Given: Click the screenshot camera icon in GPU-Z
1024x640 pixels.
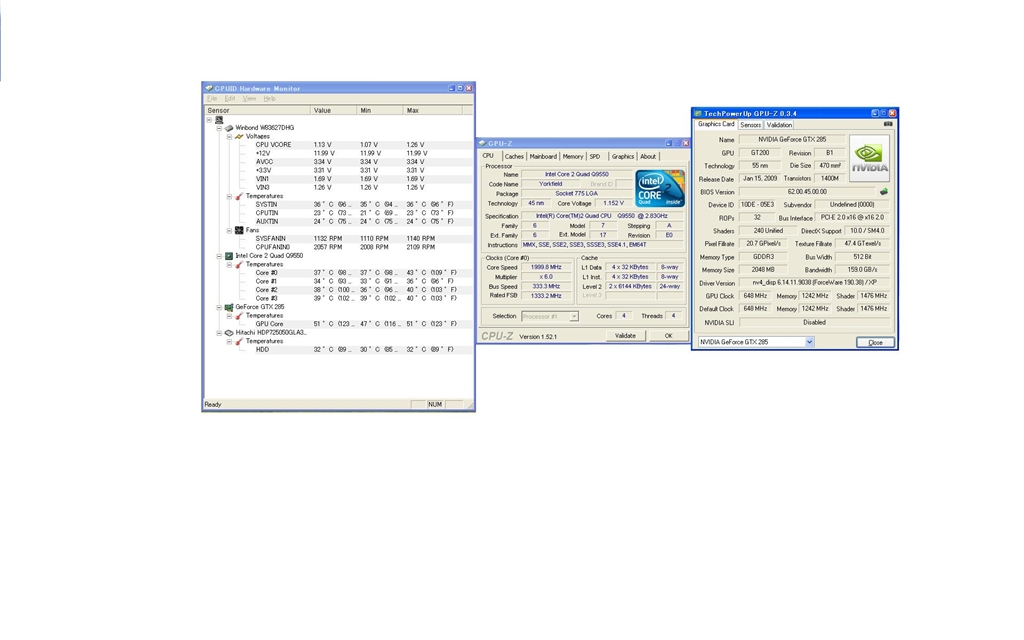Looking at the screenshot, I should click(888, 124).
